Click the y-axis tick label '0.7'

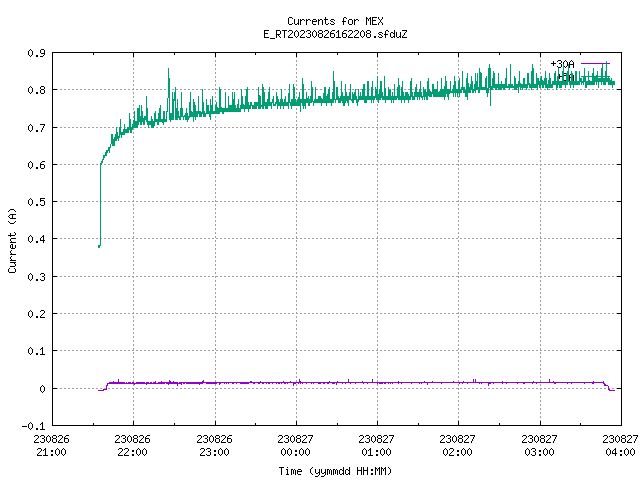pyautogui.click(x=36, y=128)
